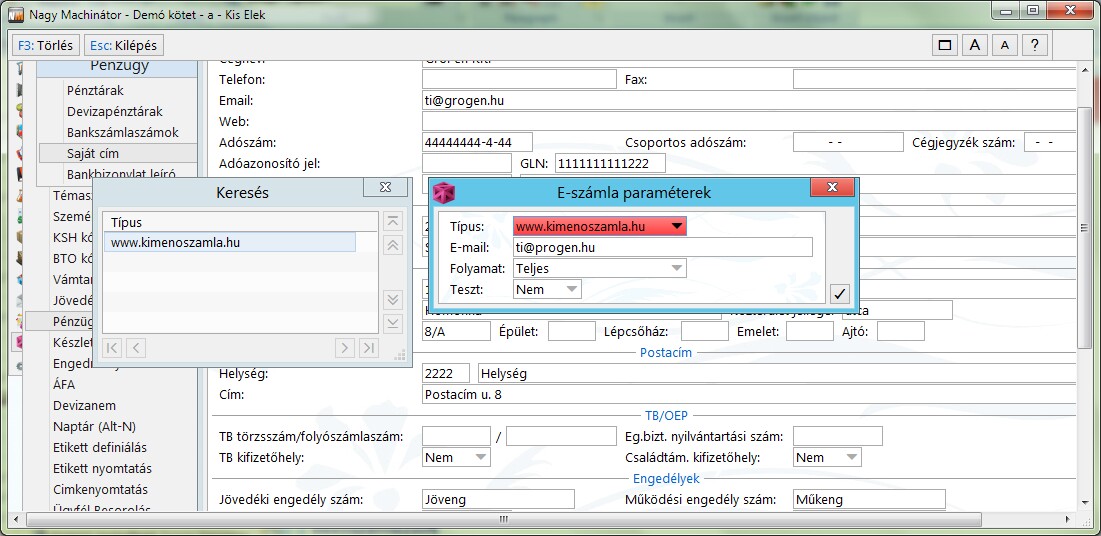Viewport: 1101px width, 536px height.
Task: Move to top of Keresés list
Action: [393, 221]
